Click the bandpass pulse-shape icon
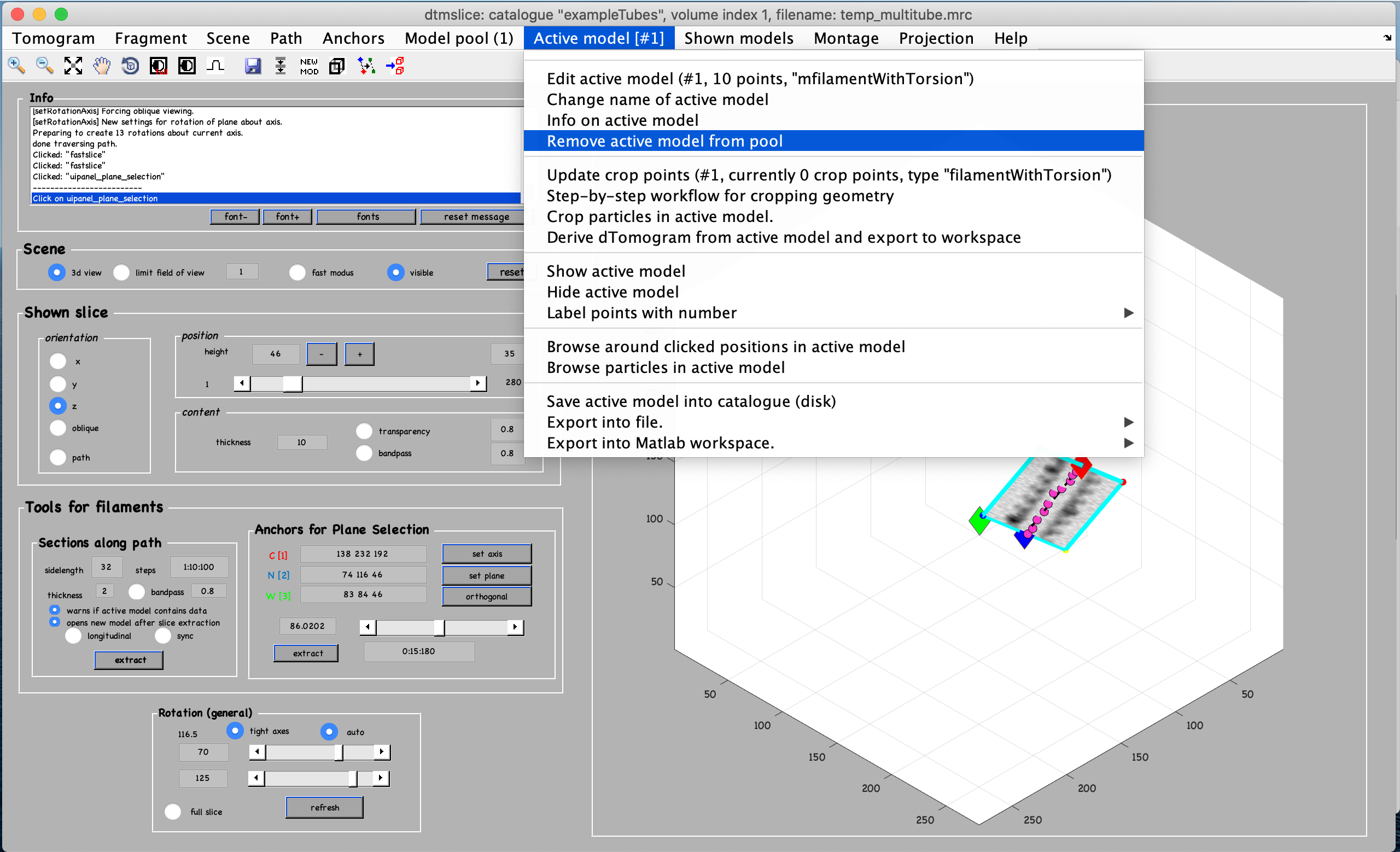The image size is (1400, 852). coord(215,65)
